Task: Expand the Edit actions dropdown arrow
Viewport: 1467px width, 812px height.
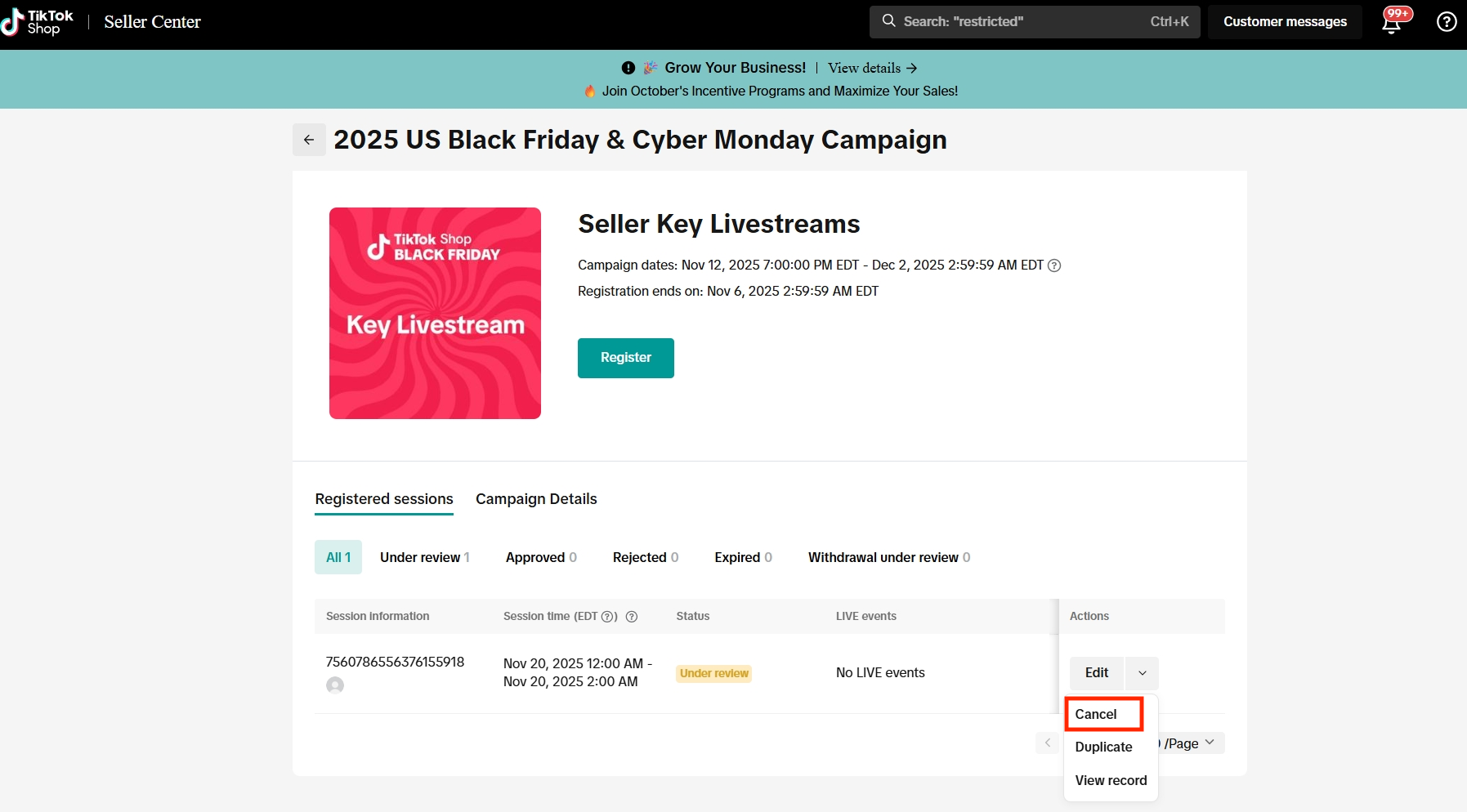Action: tap(1142, 673)
